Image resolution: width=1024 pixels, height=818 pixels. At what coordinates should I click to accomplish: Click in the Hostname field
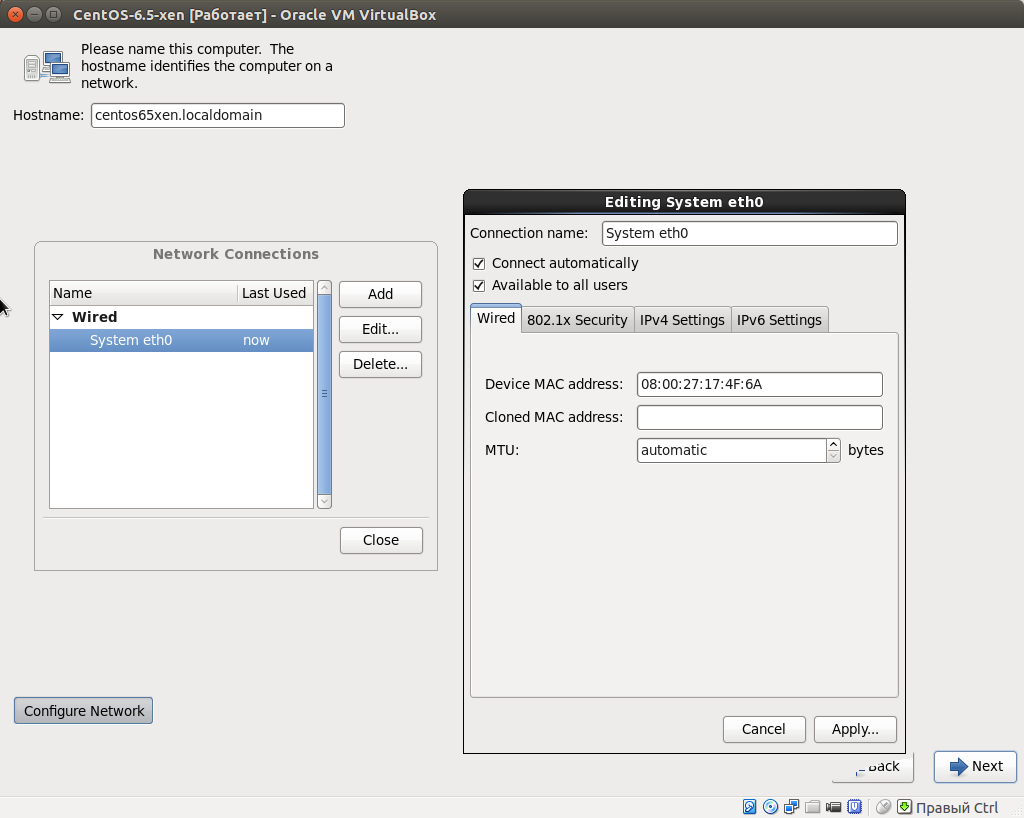pyautogui.click(x=217, y=116)
